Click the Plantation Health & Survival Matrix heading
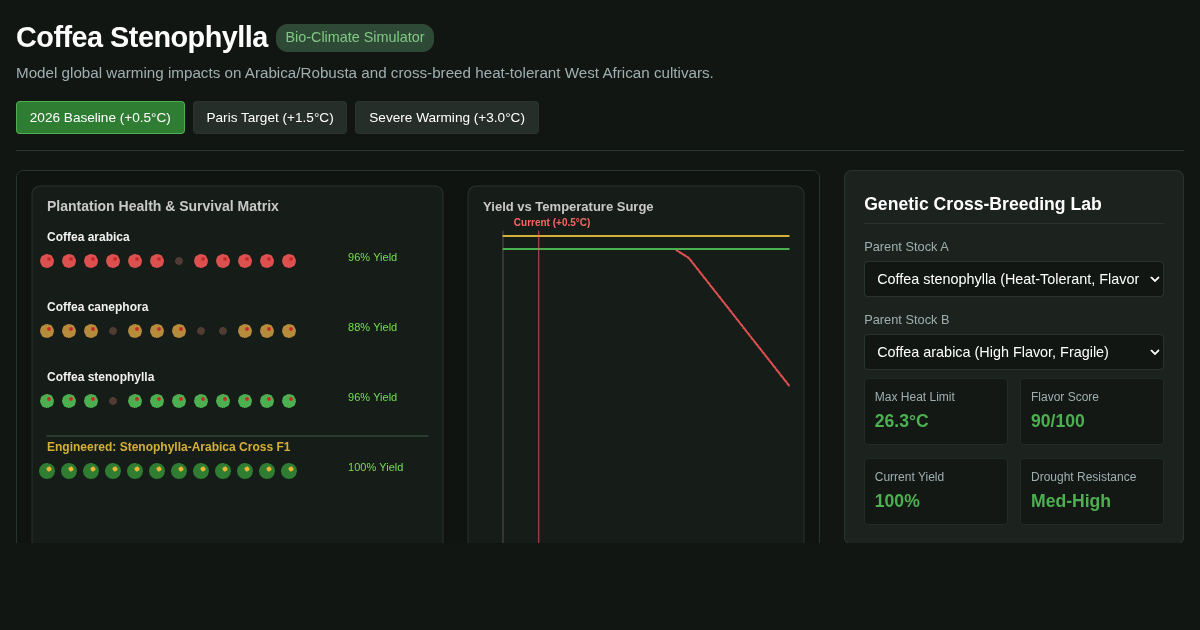 tap(163, 206)
